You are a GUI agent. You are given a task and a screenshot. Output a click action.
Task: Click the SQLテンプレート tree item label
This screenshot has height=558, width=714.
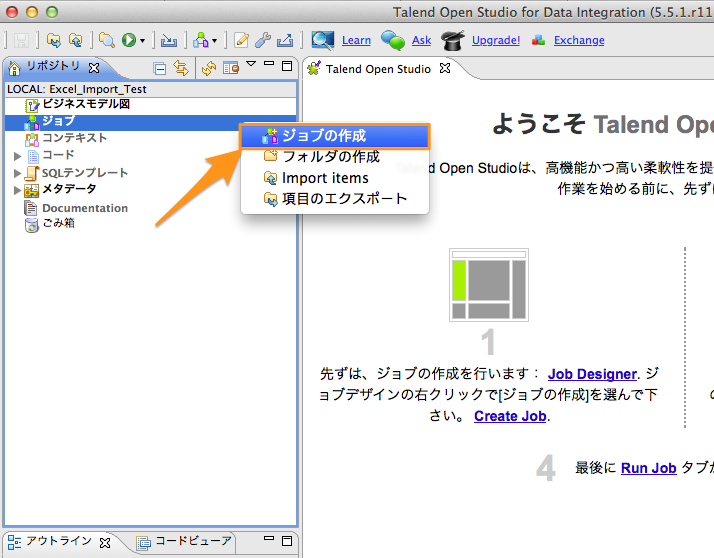coord(85,173)
